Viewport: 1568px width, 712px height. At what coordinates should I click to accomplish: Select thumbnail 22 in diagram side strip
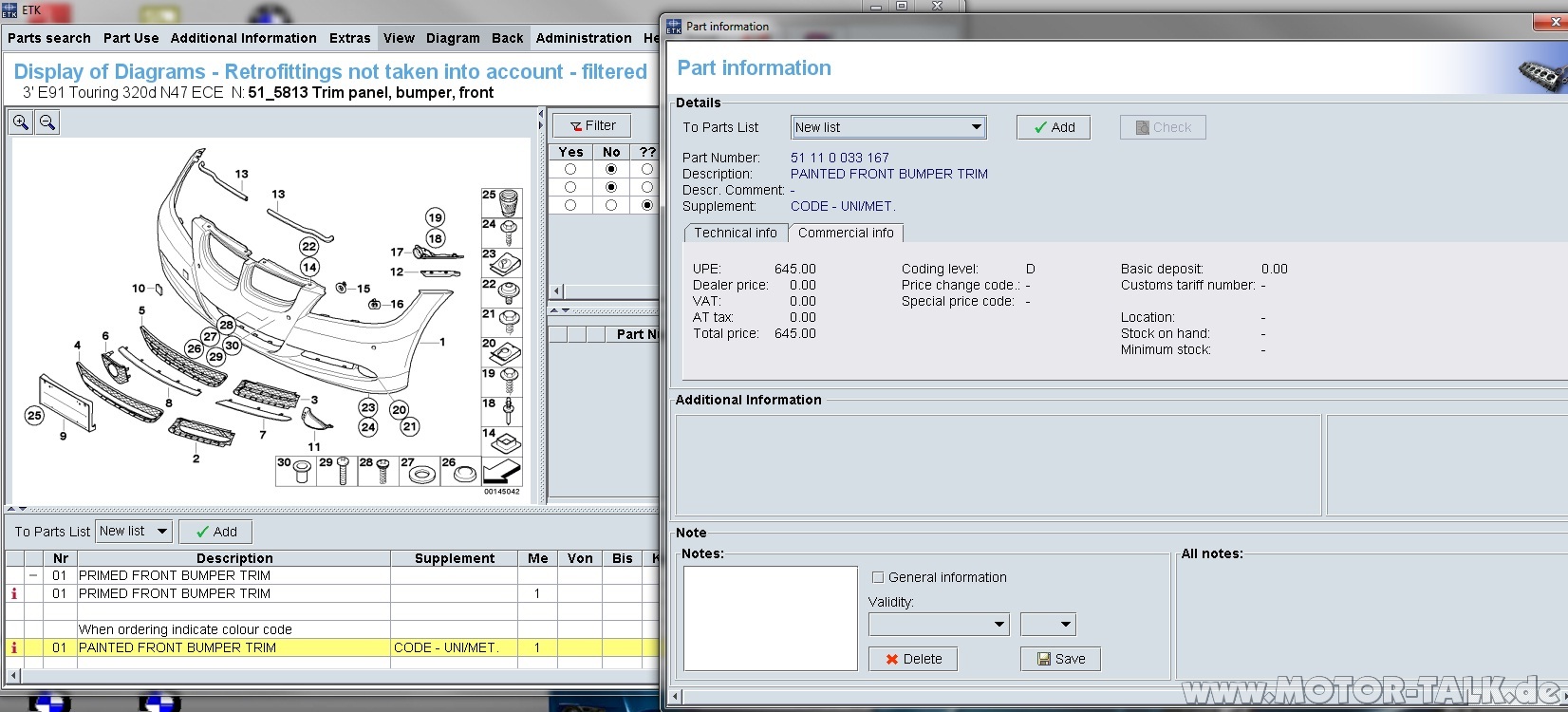pos(502,292)
